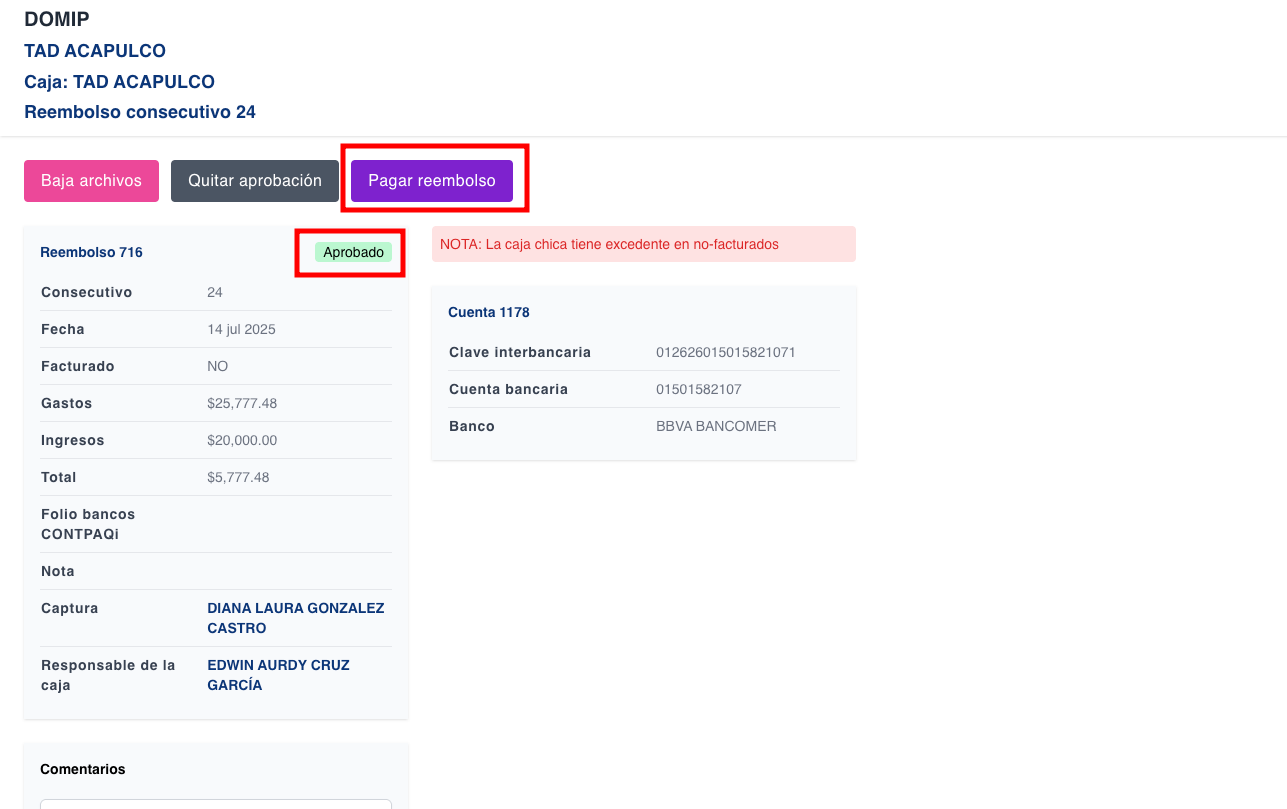The image size is (1287, 809).
Task: Click the Clave interbancaria number 012626015015821071
Action: point(725,353)
